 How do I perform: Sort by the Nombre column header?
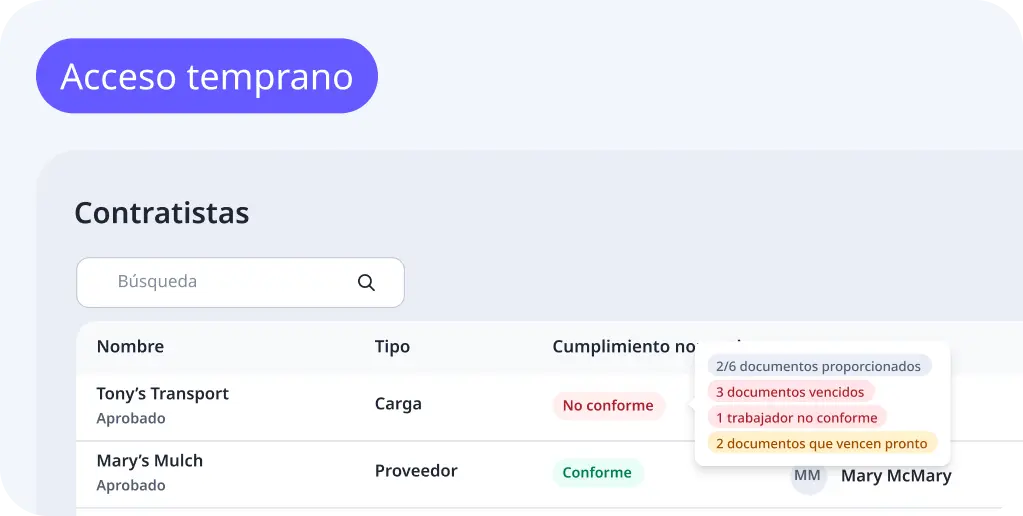130,347
